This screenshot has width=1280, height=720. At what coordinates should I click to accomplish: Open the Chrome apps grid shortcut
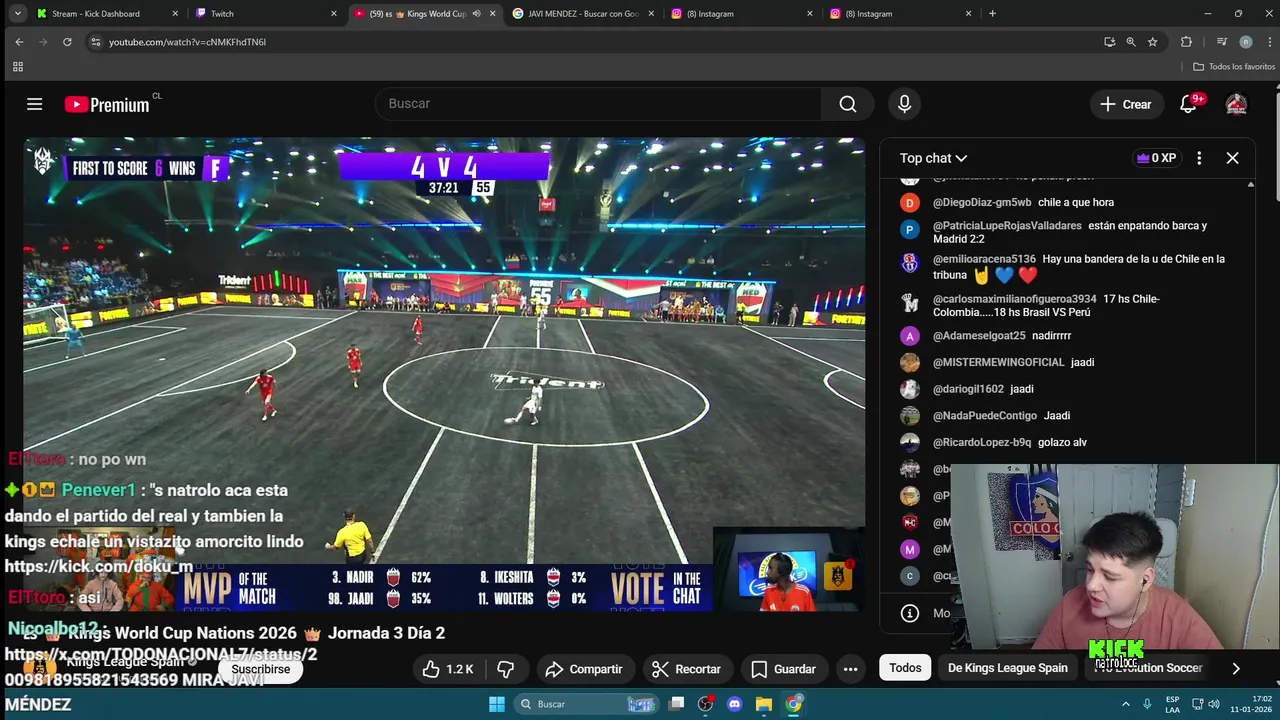(x=17, y=67)
